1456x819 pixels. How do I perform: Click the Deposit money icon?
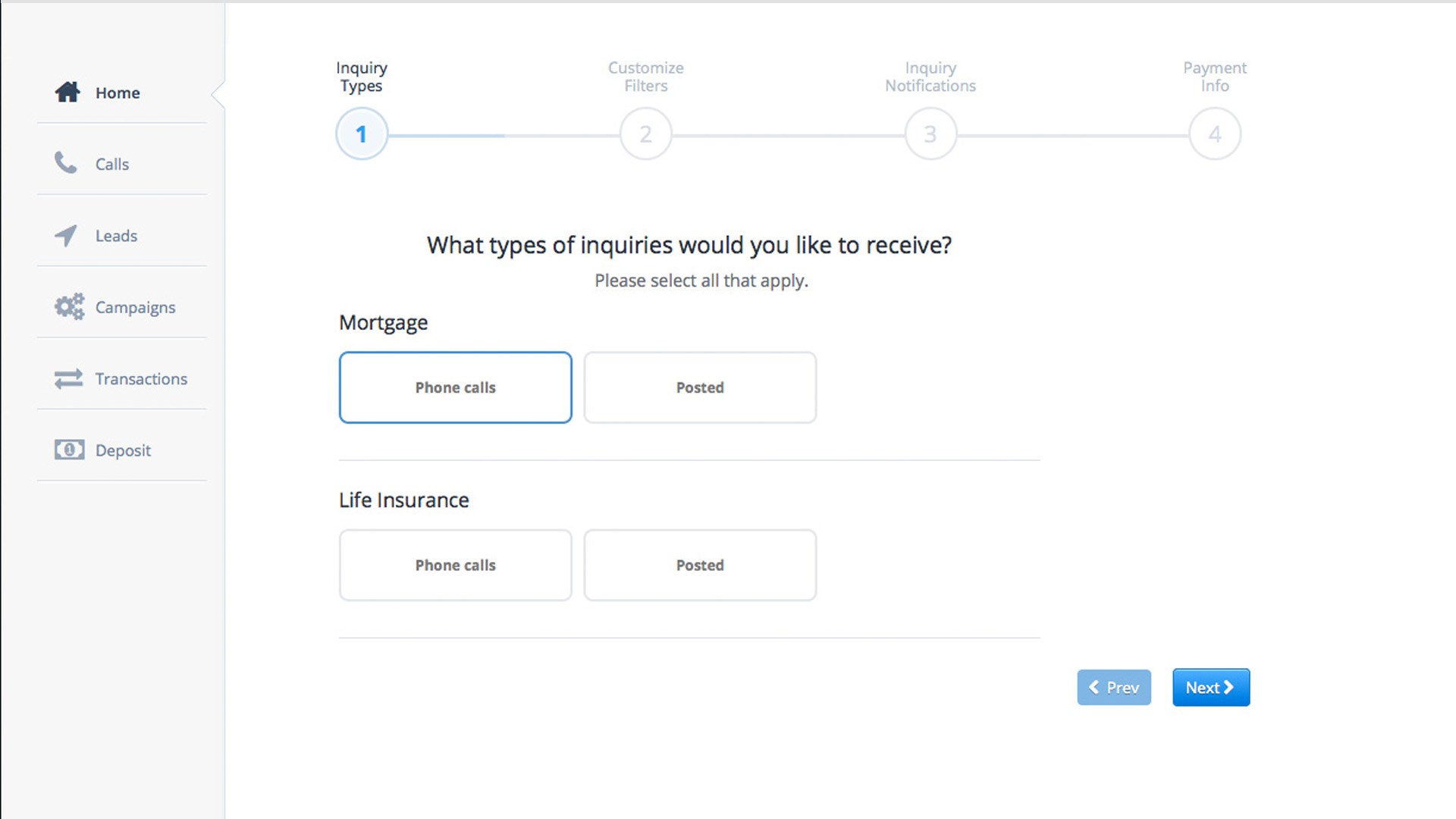(69, 450)
